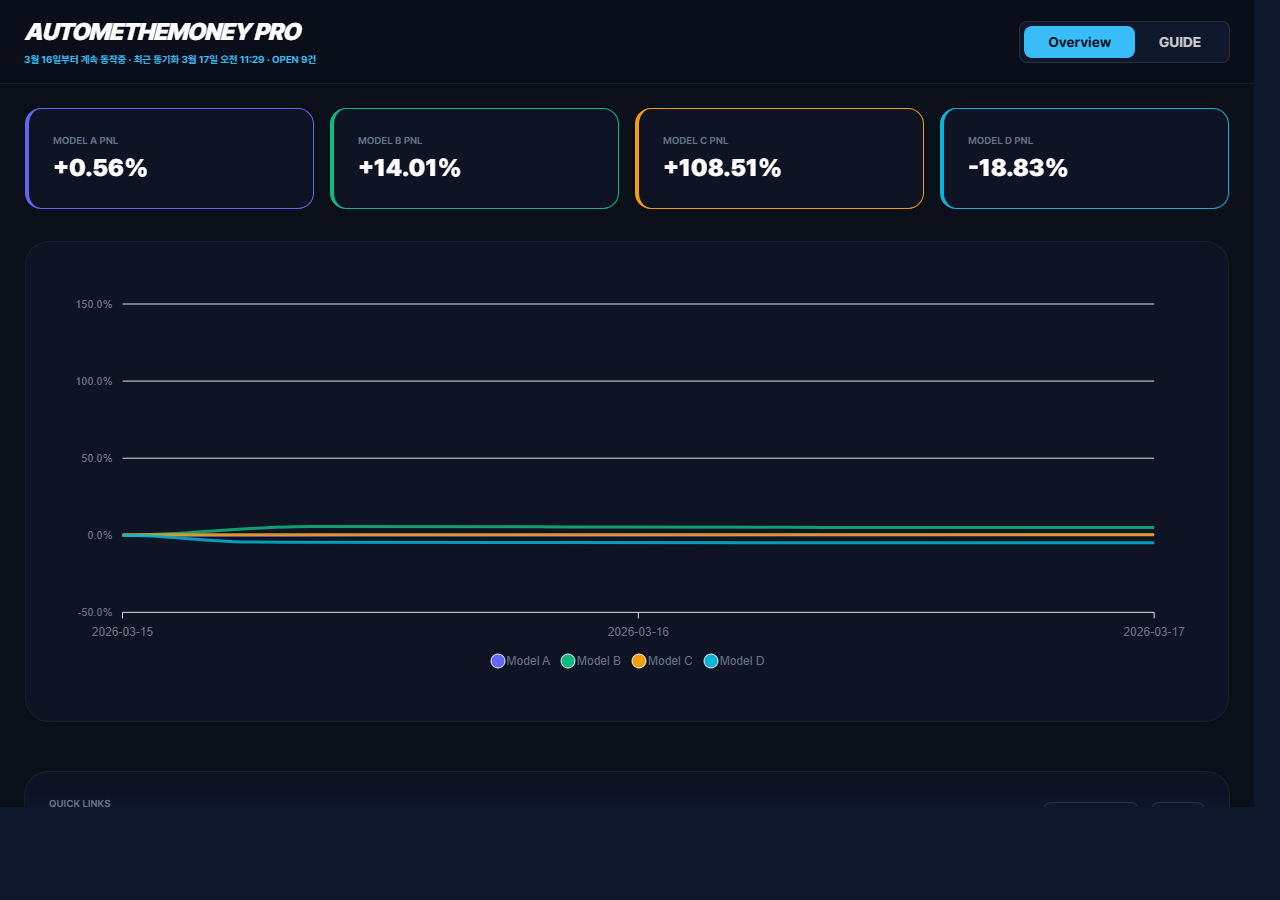Select the Model B PNL card
This screenshot has width=1280, height=900.
point(475,159)
